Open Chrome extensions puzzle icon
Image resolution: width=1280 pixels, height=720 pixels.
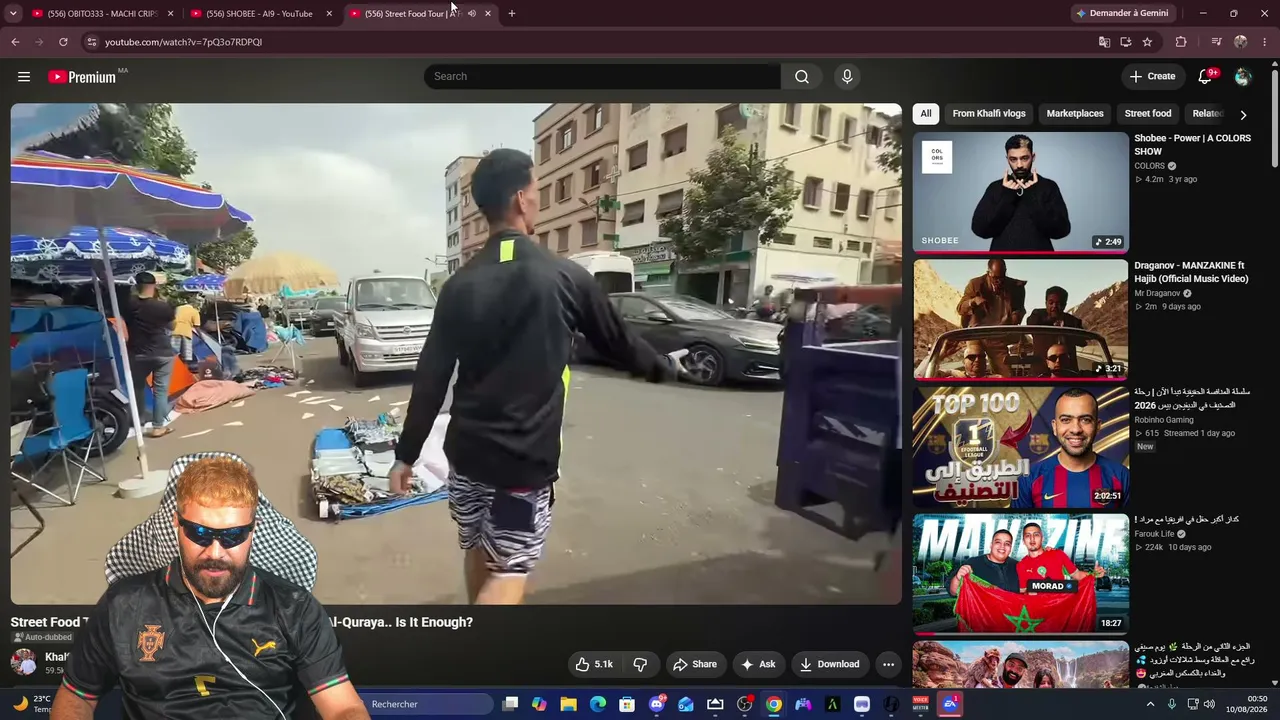[x=1181, y=42]
